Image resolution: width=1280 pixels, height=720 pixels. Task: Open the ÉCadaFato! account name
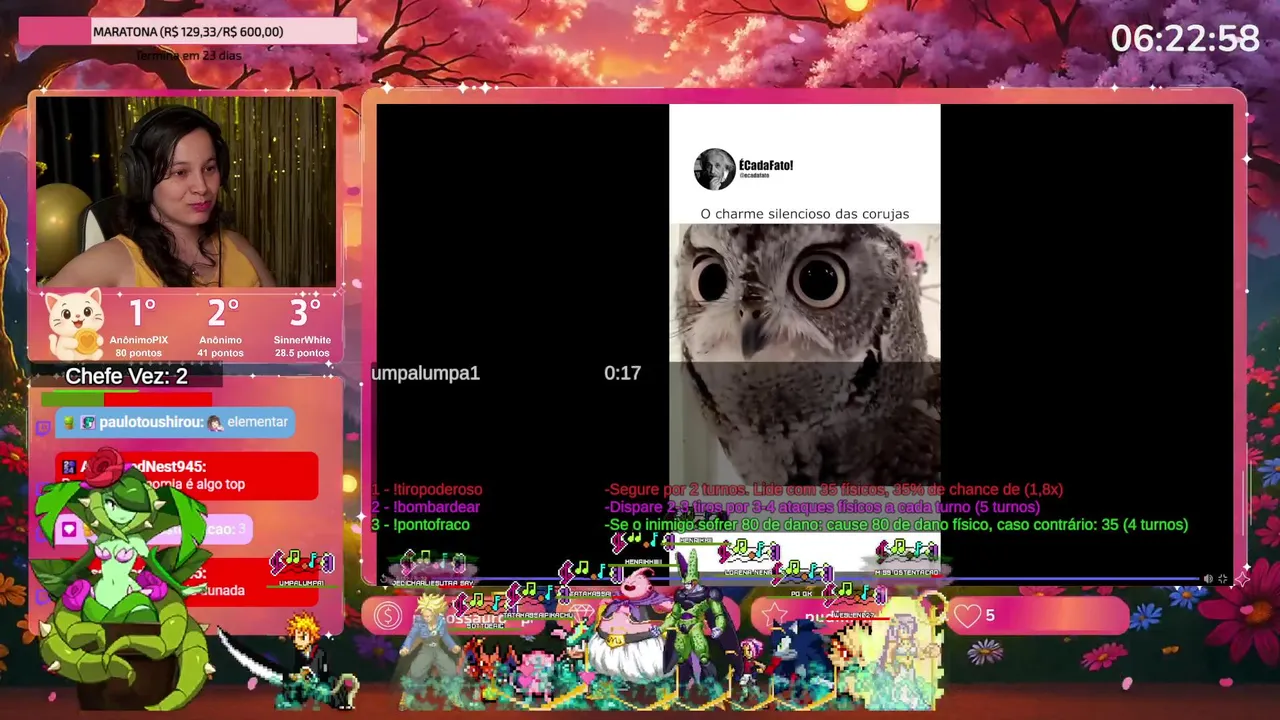pyautogui.click(x=766, y=165)
